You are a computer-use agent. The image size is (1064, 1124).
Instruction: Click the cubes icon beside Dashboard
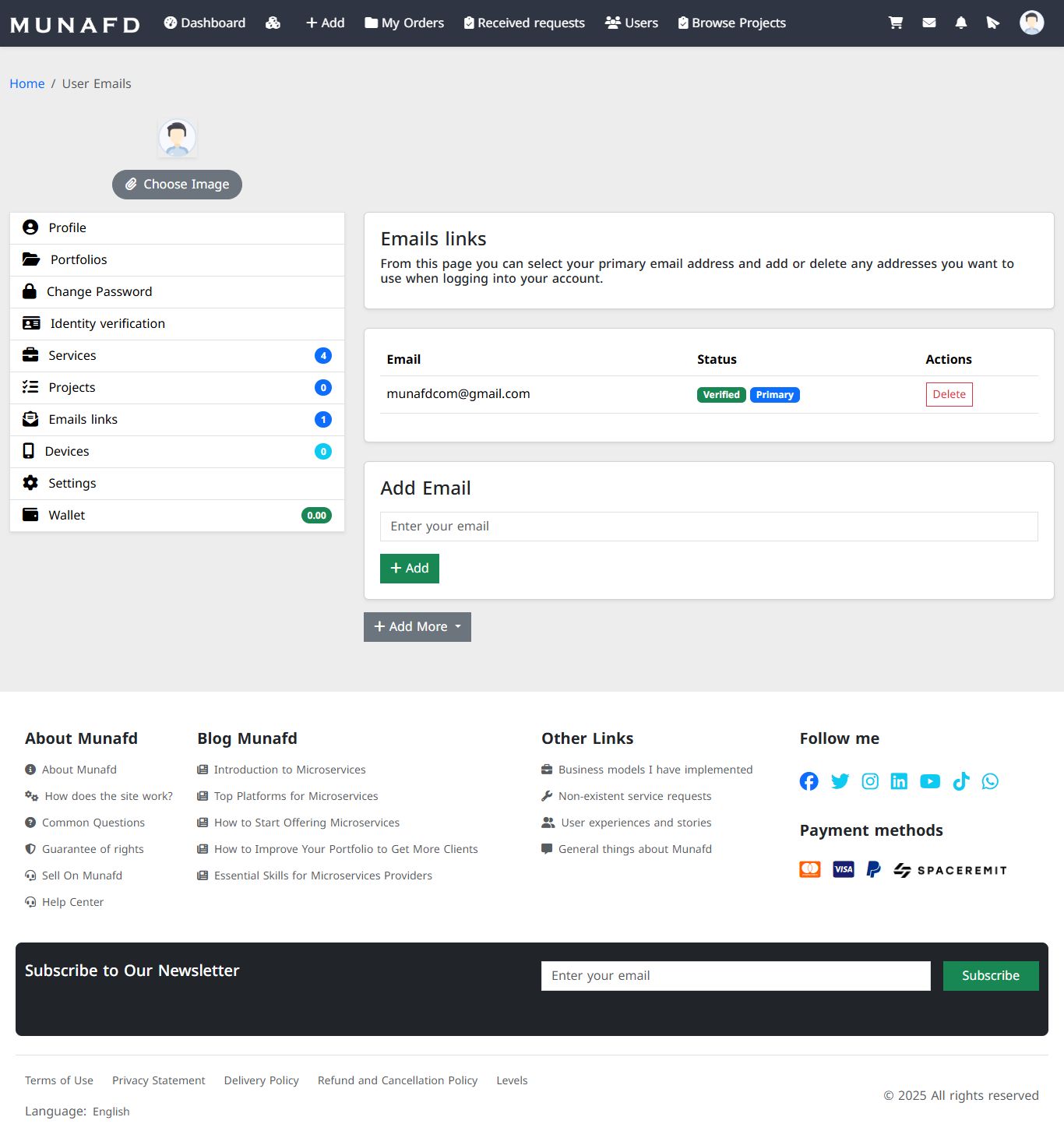pos(273,23)
